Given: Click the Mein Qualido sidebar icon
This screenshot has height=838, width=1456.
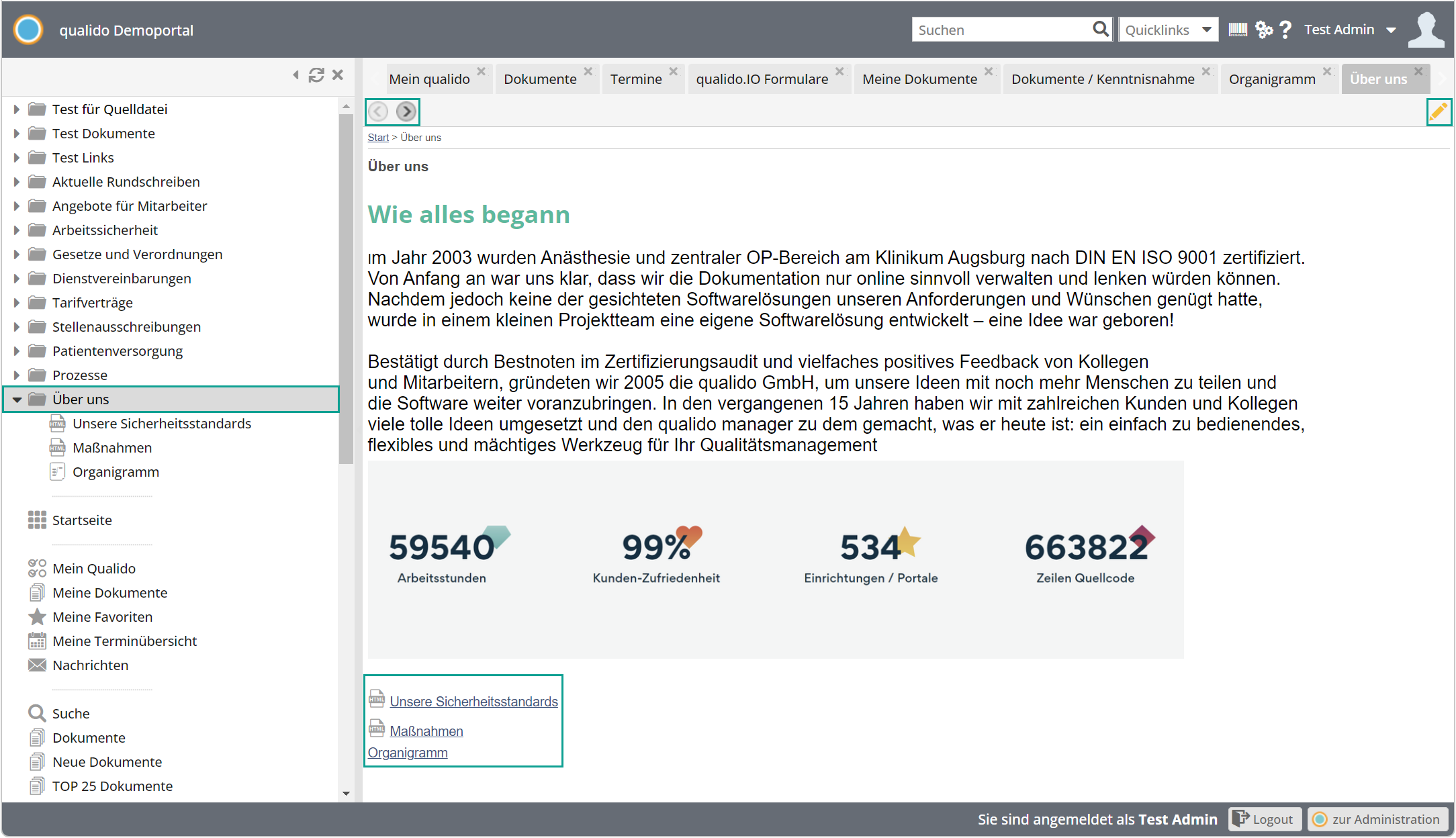Looking at the screenshot, I should point(37,569).
